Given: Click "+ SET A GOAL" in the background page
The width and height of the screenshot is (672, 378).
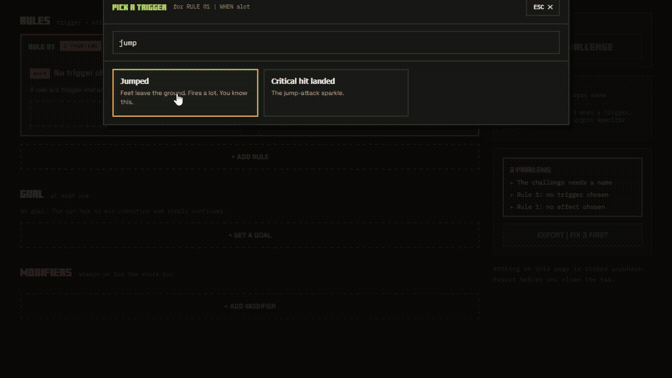Looking at the screenshot, I should pyautogui.click(x=250, y=235).
